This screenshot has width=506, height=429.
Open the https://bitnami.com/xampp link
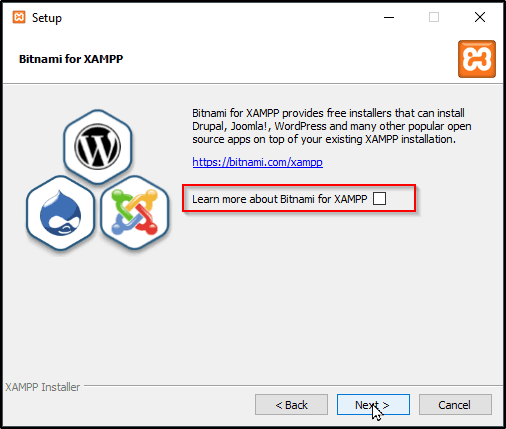point(257,162)
